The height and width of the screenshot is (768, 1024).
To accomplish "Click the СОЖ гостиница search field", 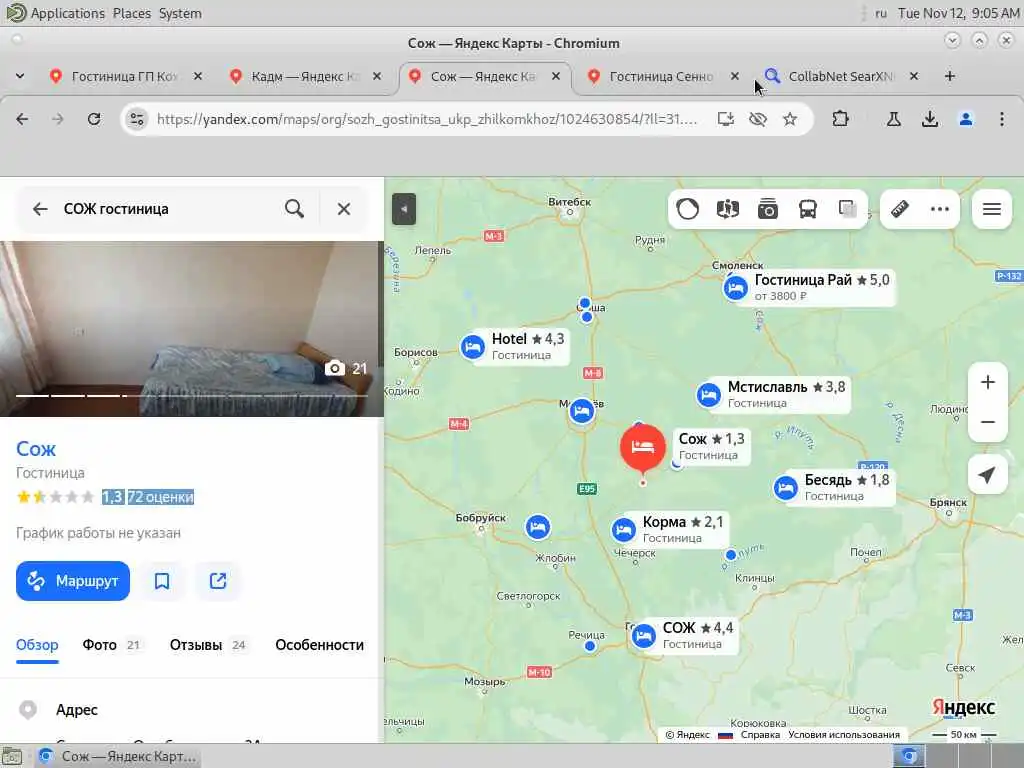I will (167, 209).
